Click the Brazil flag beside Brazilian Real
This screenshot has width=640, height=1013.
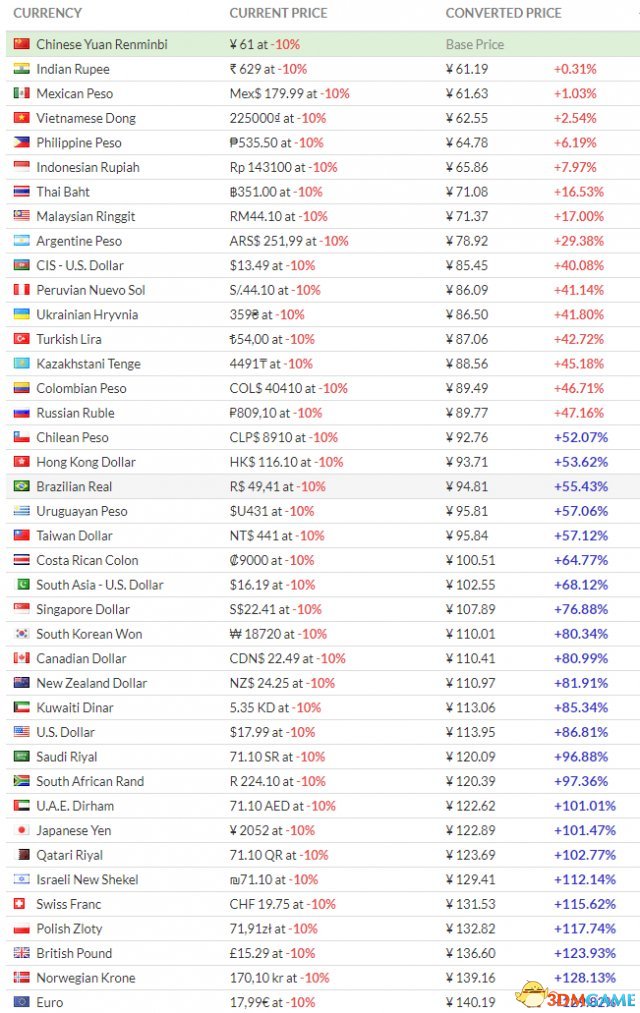click(x=21, y=486)
